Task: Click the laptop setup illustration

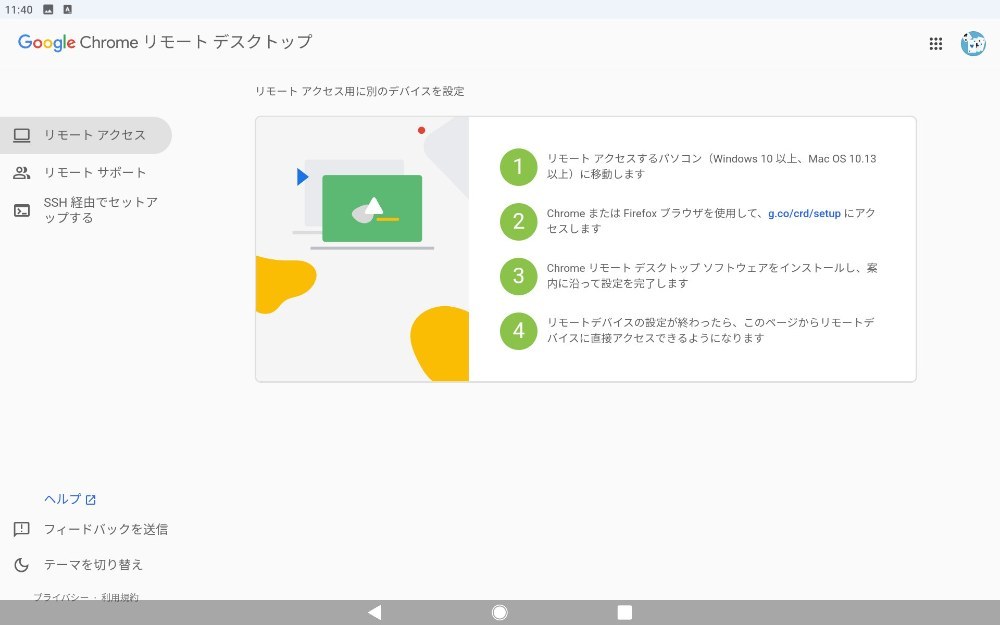Action: coord(362,249)
